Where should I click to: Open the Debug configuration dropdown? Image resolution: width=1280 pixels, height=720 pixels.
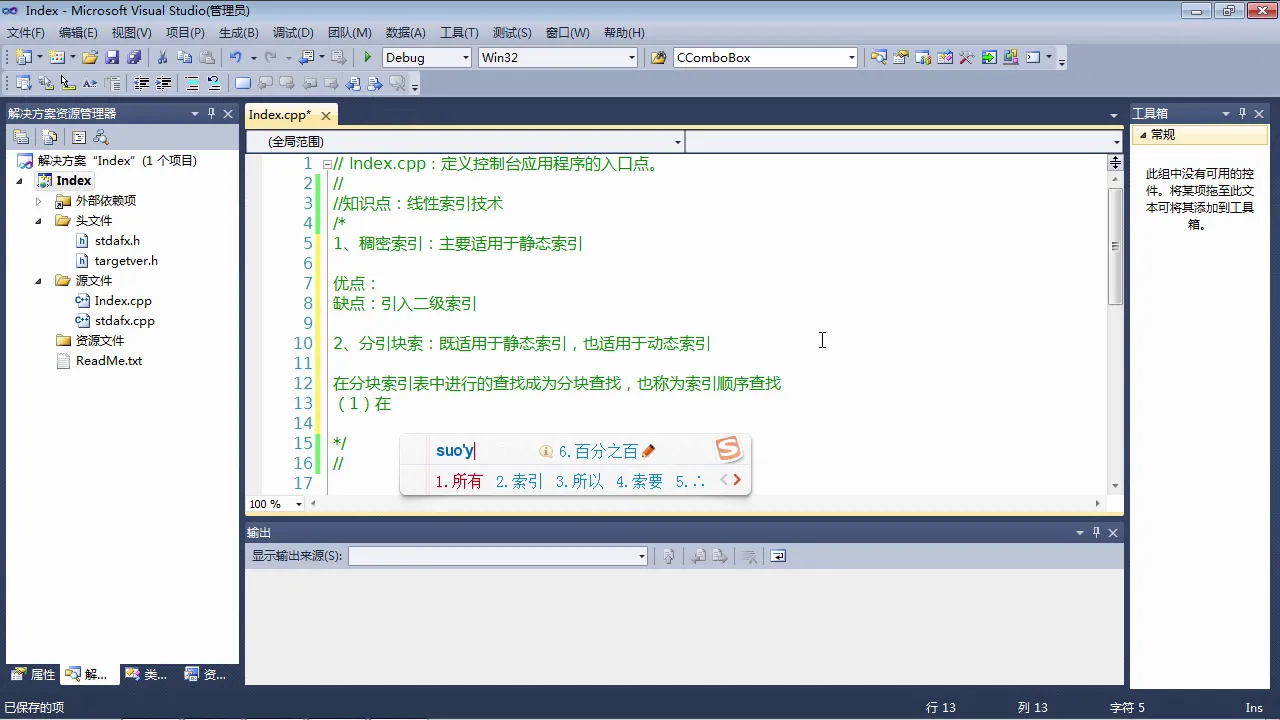(x=466, y=58)
